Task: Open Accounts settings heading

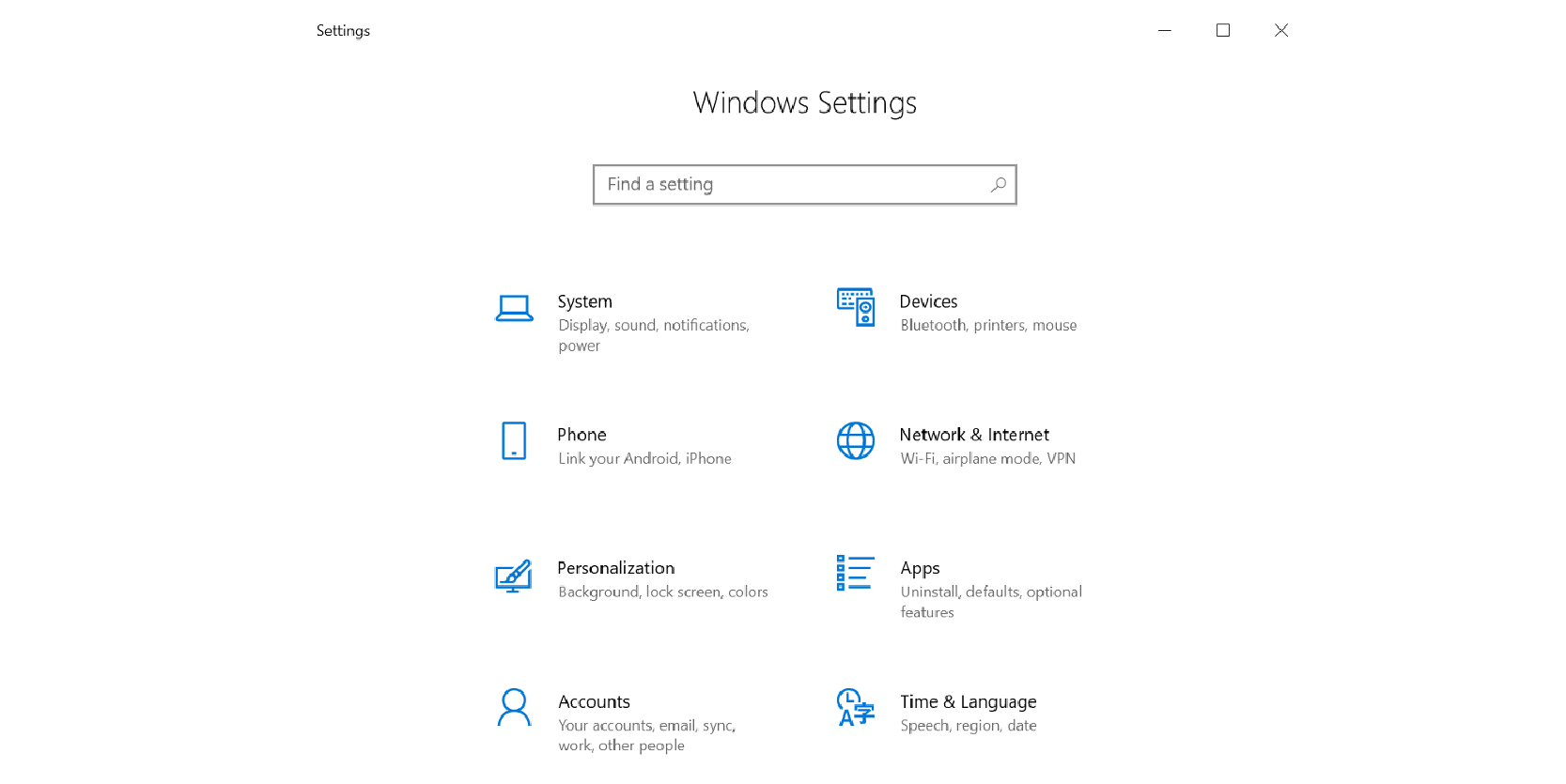Action: 594,701
